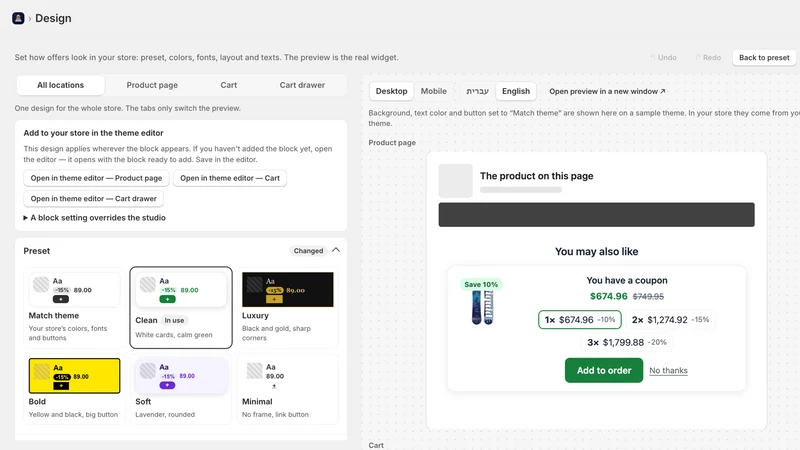The image size is (800, 450).
Task: Switch preview to Mobile
Action: [x=434, y=91]
